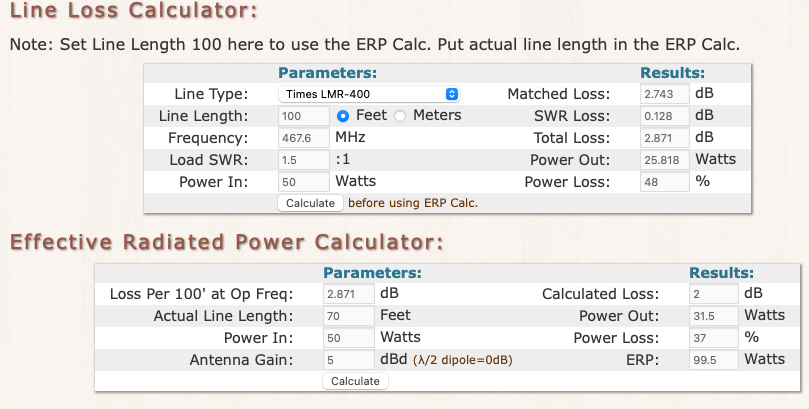
Task: Select the Feet radio button
Action: click(343, 116)
